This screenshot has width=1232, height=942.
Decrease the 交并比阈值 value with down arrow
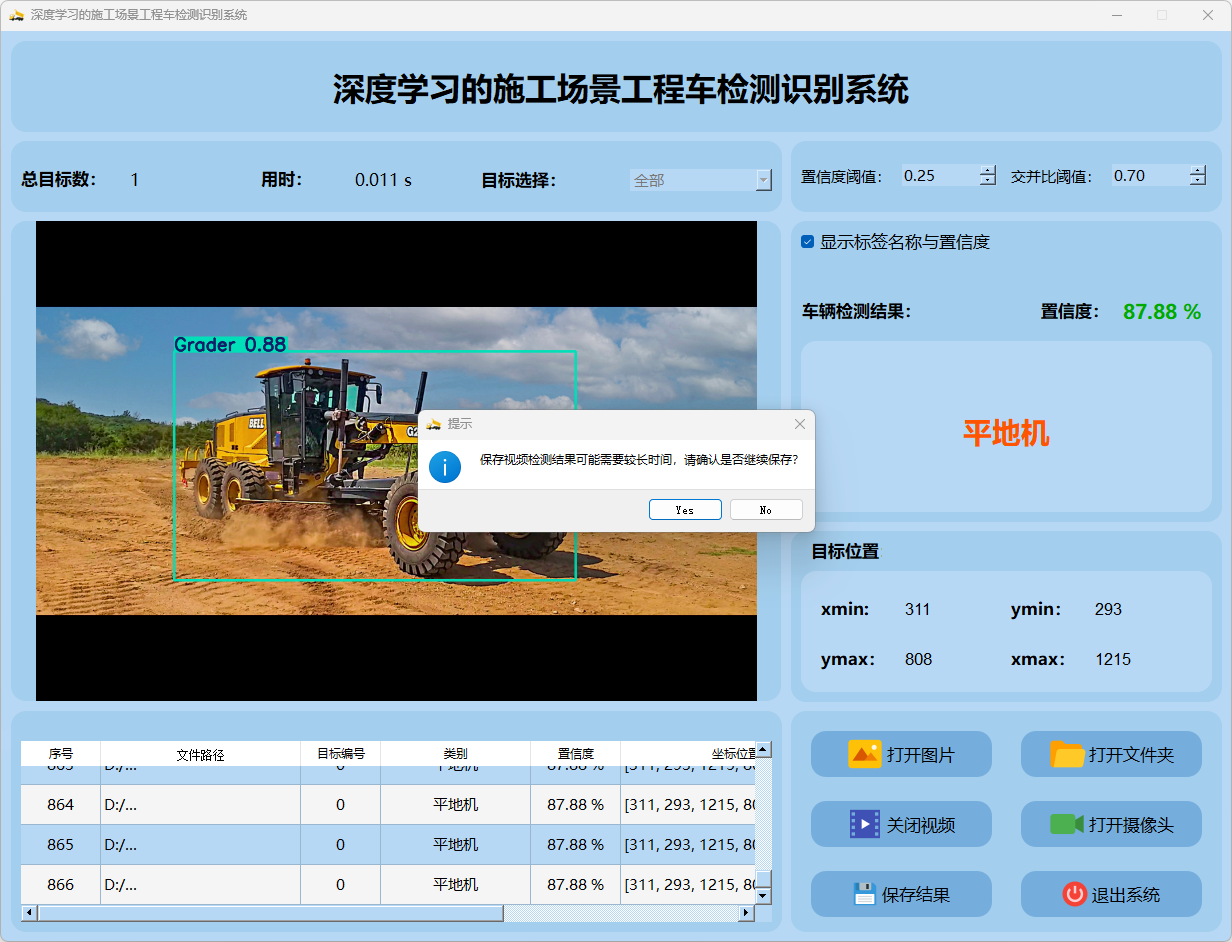coord(1197,181)
